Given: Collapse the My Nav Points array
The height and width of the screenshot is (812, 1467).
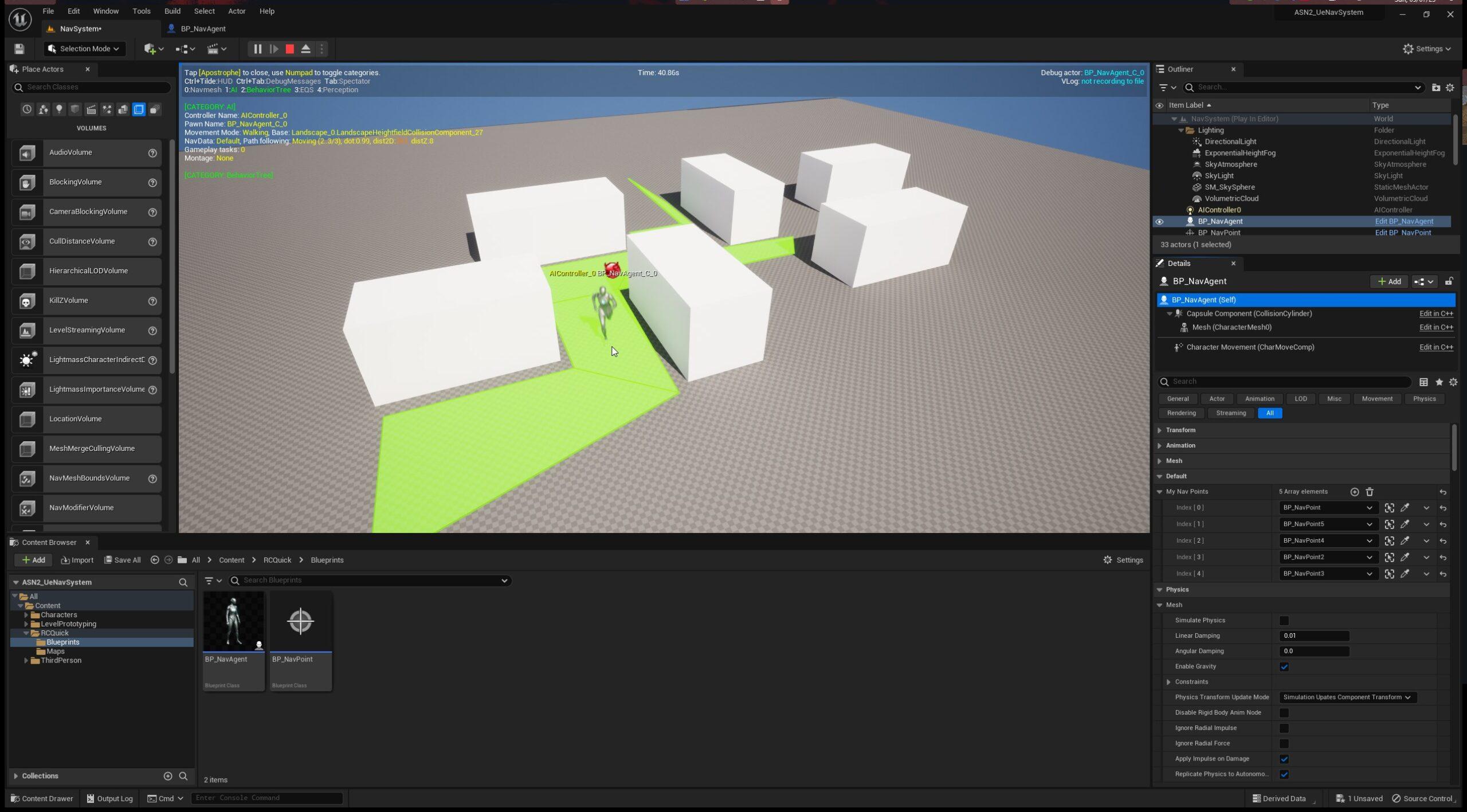Looking at the screenshot, I should (1160, 492).
